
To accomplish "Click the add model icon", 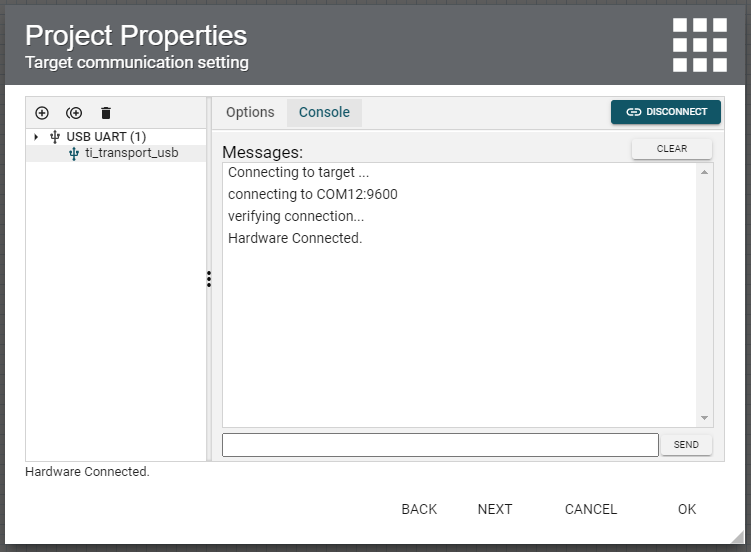I will click(42, 113).
